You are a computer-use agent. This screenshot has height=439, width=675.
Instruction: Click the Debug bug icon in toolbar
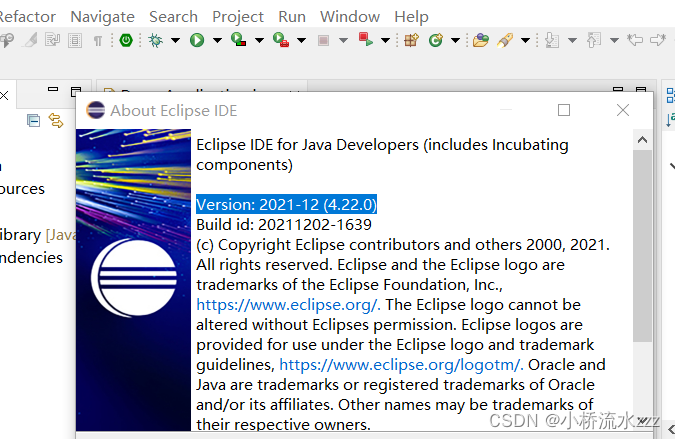point(155,40)
